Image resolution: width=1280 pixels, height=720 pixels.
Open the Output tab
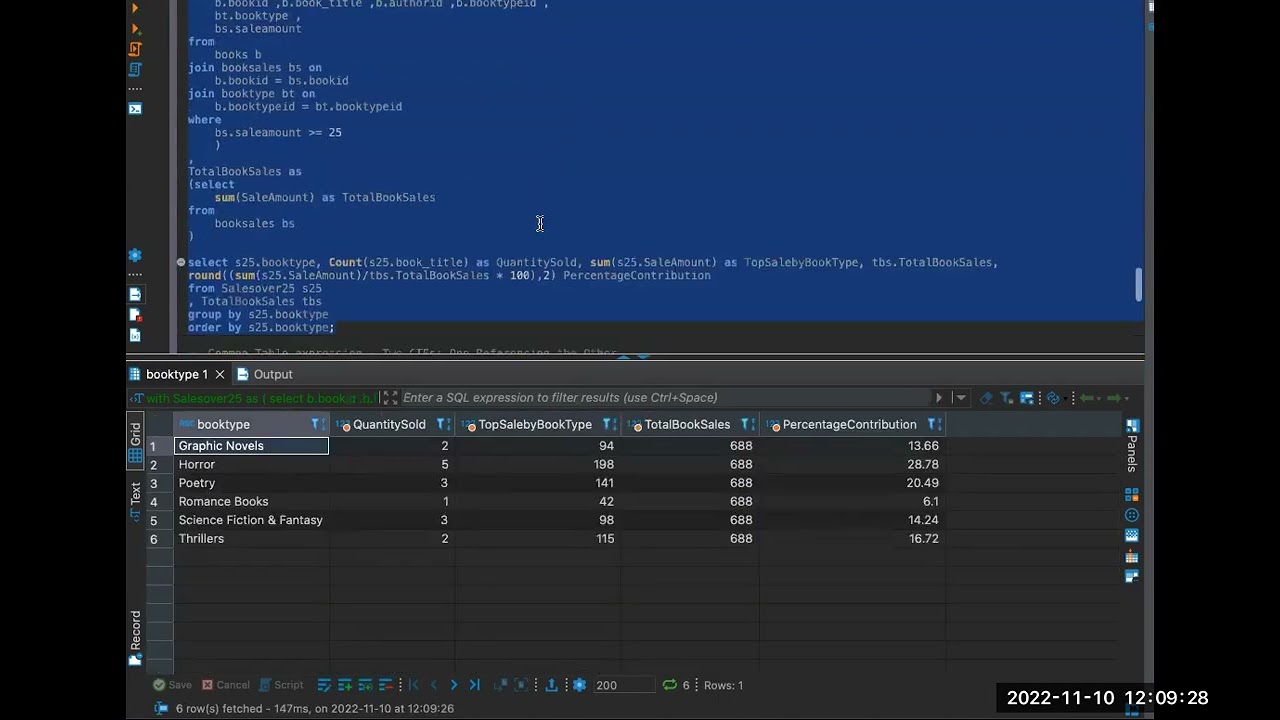pos(265,374)
